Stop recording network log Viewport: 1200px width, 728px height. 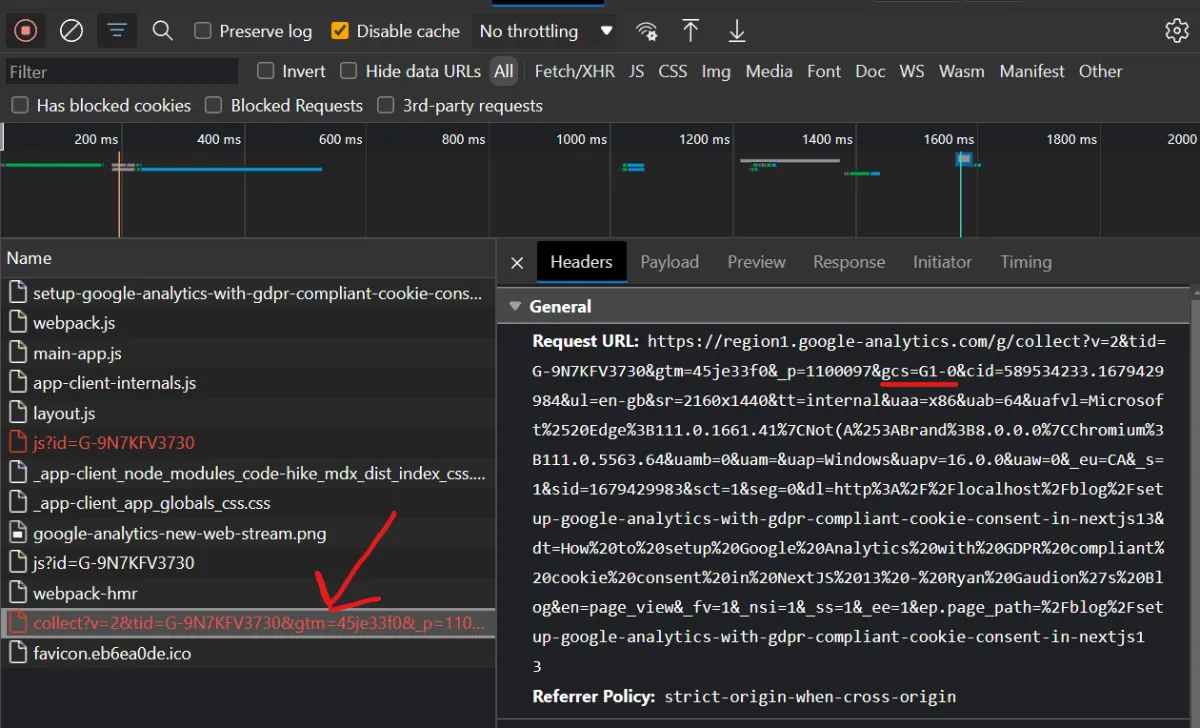[x=25, y=30]
